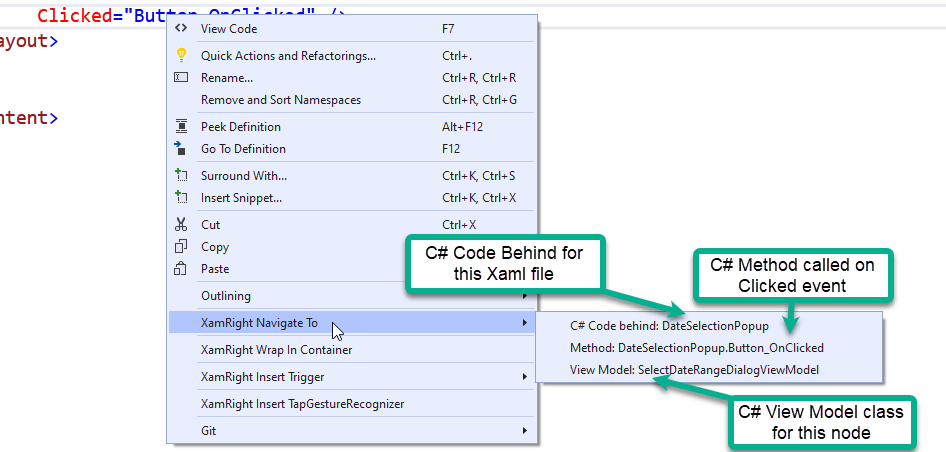Open Quick Actions and Refactorings
This screenshot has width=946, height=452.
click(351, 56)
